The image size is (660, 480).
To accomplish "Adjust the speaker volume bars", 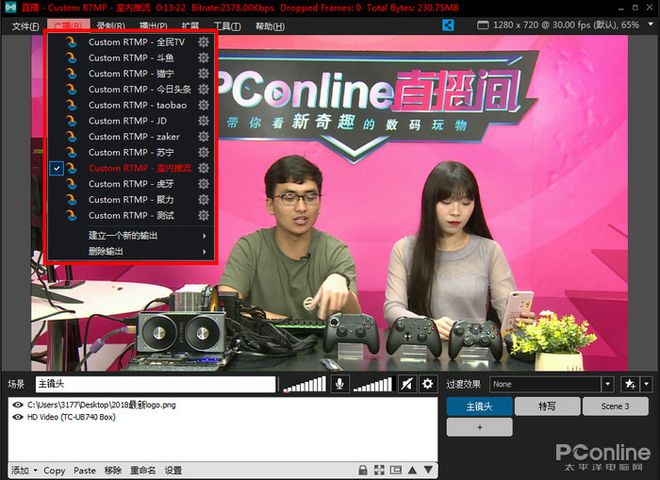I will pos(373,384).
